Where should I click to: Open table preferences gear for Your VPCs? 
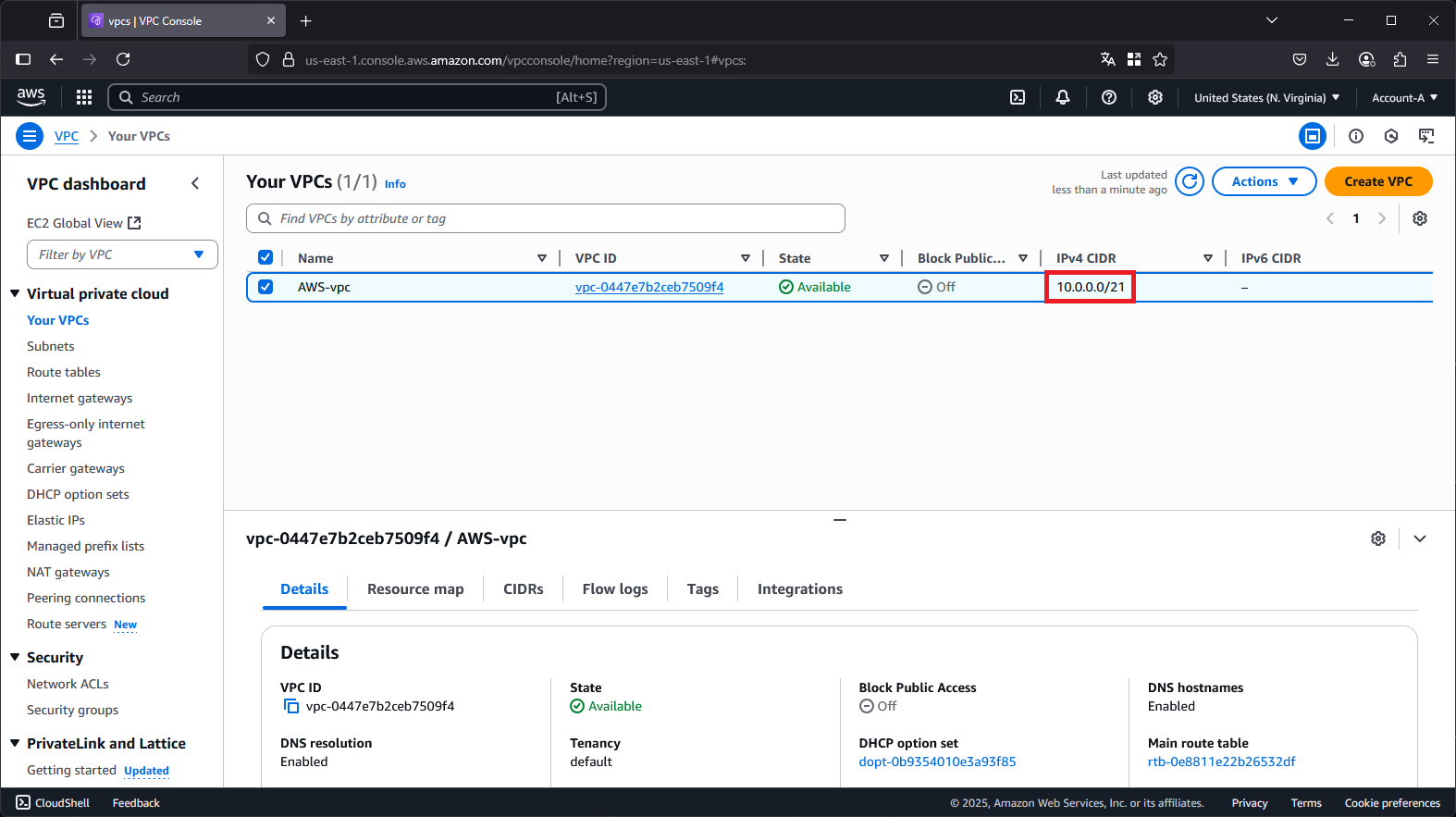click(1420, 218)
